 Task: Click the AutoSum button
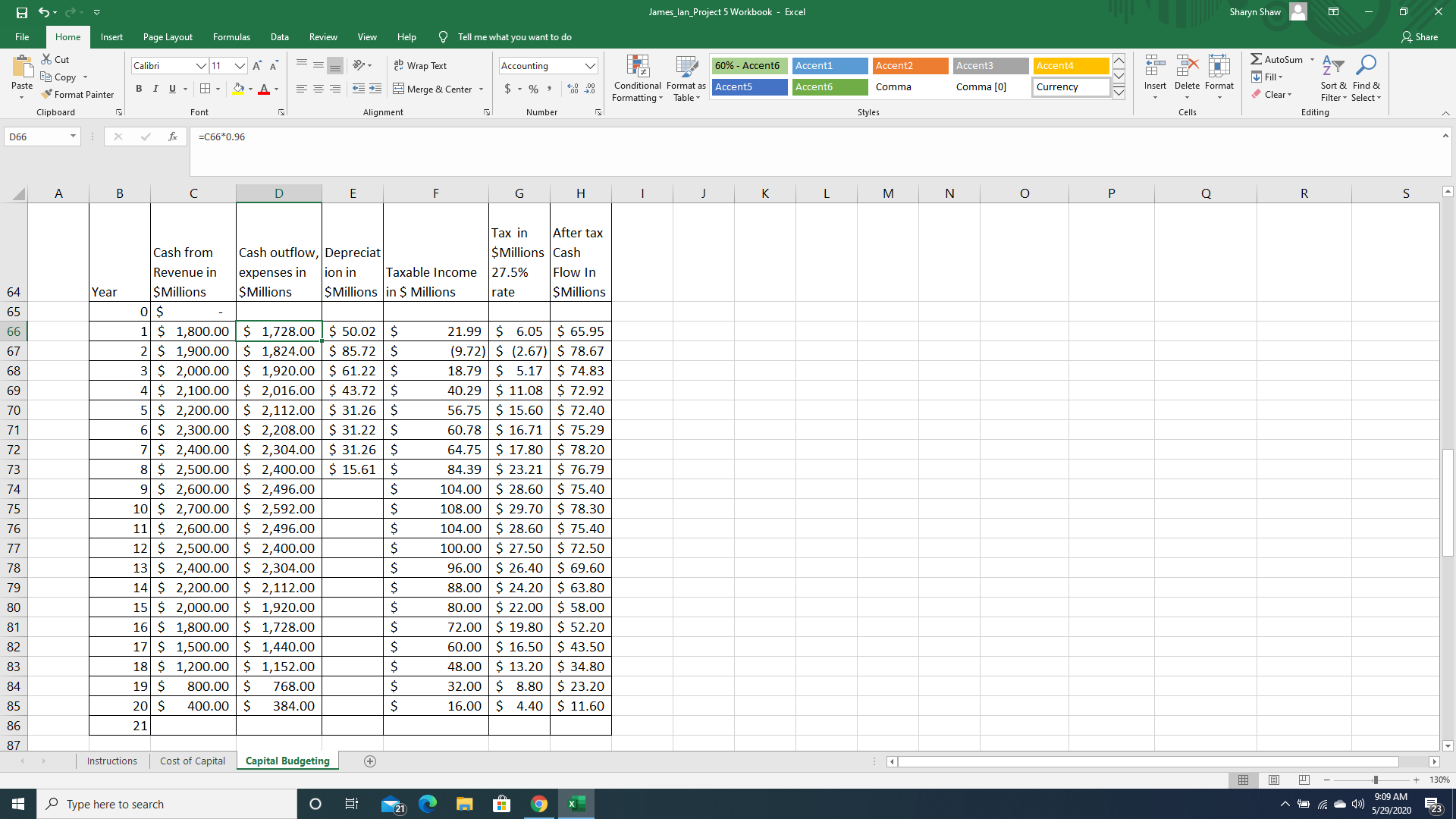[1277, 59]
